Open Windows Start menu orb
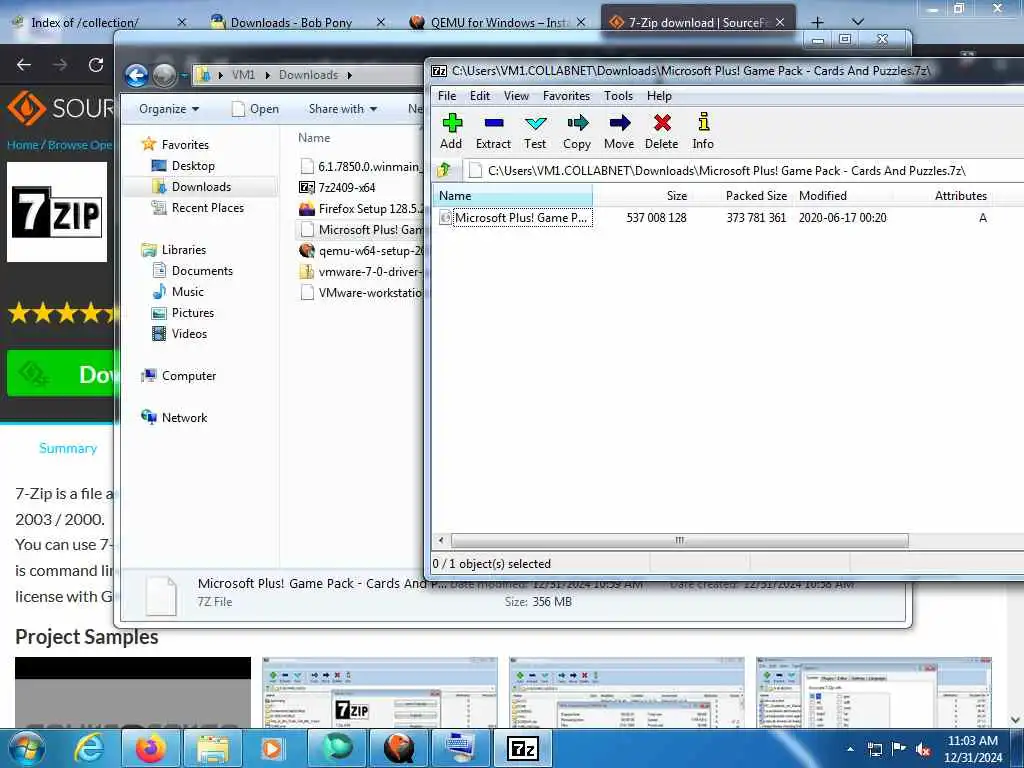Image resolution: width=1024 pixels, height=768 pixels. tap(27, 748)
